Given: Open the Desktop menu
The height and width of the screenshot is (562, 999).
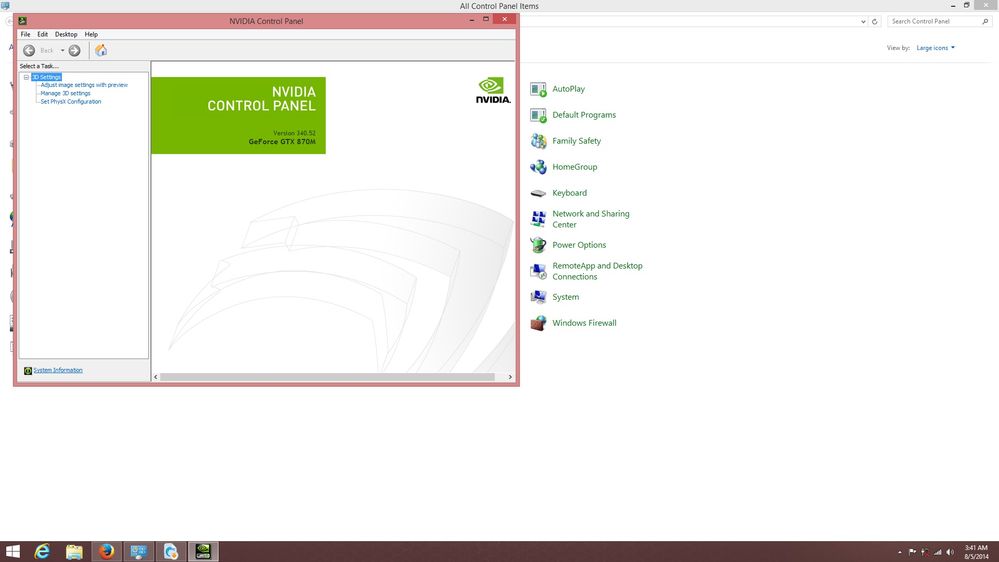Looking at the screenshot, I should click(66, 34).
